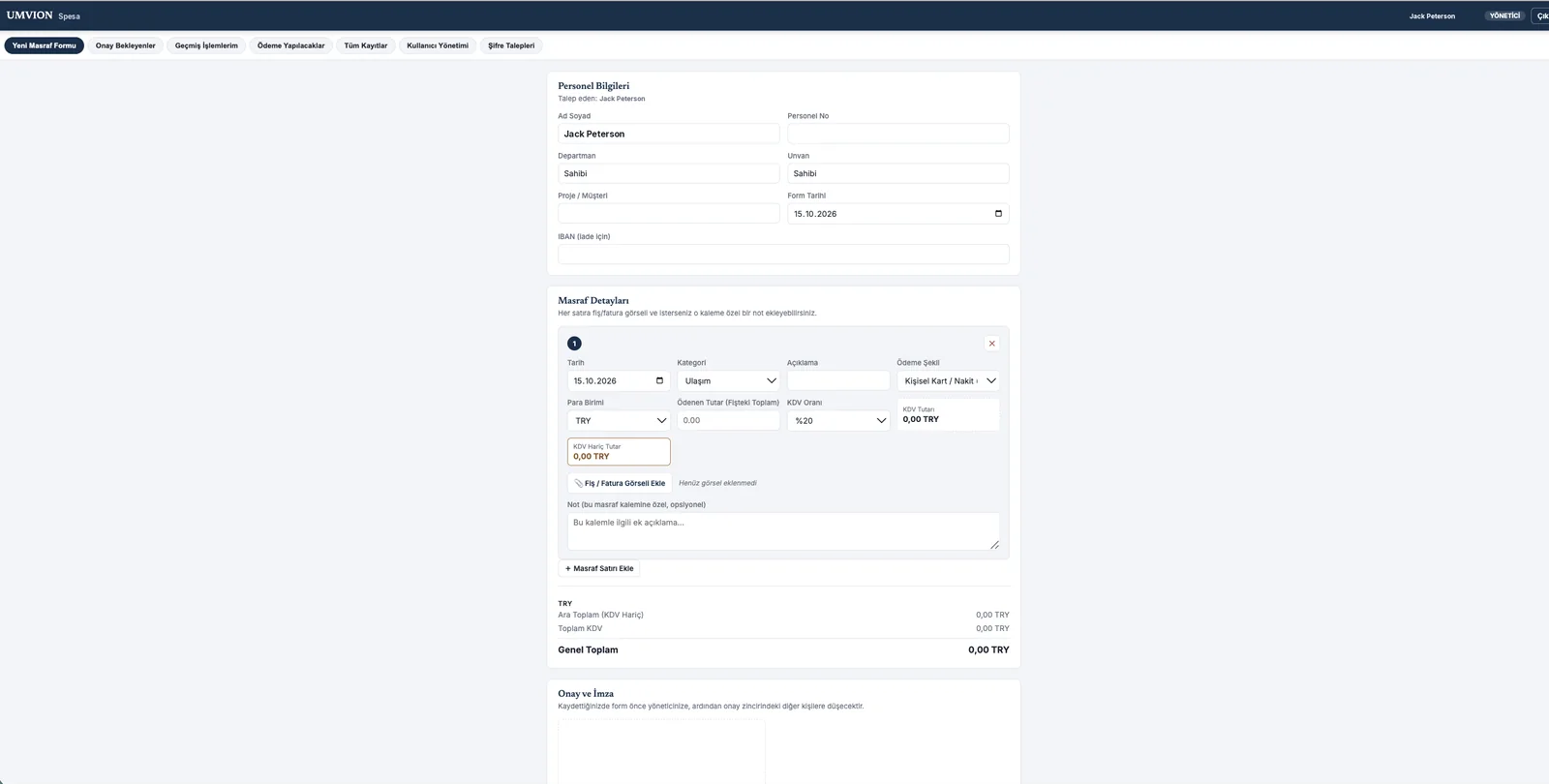1549x784 pixels.
Task: Focus the IBAN (iade için) input field
Action: (783, 254)
